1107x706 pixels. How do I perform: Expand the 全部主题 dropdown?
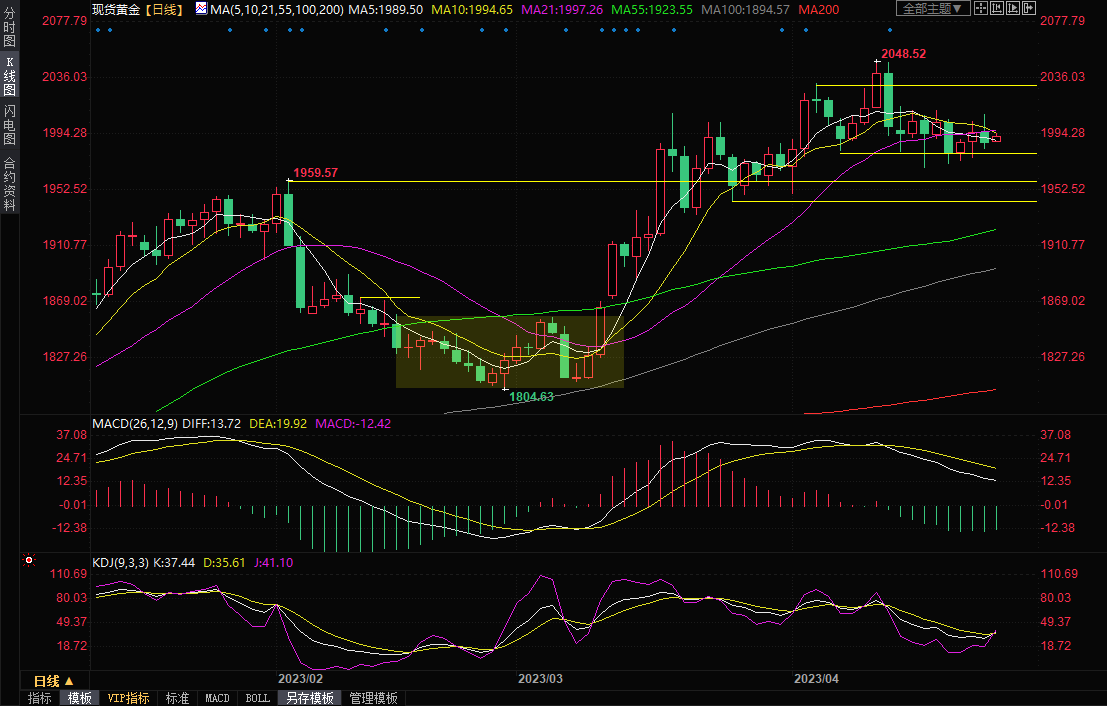[931, 9]
